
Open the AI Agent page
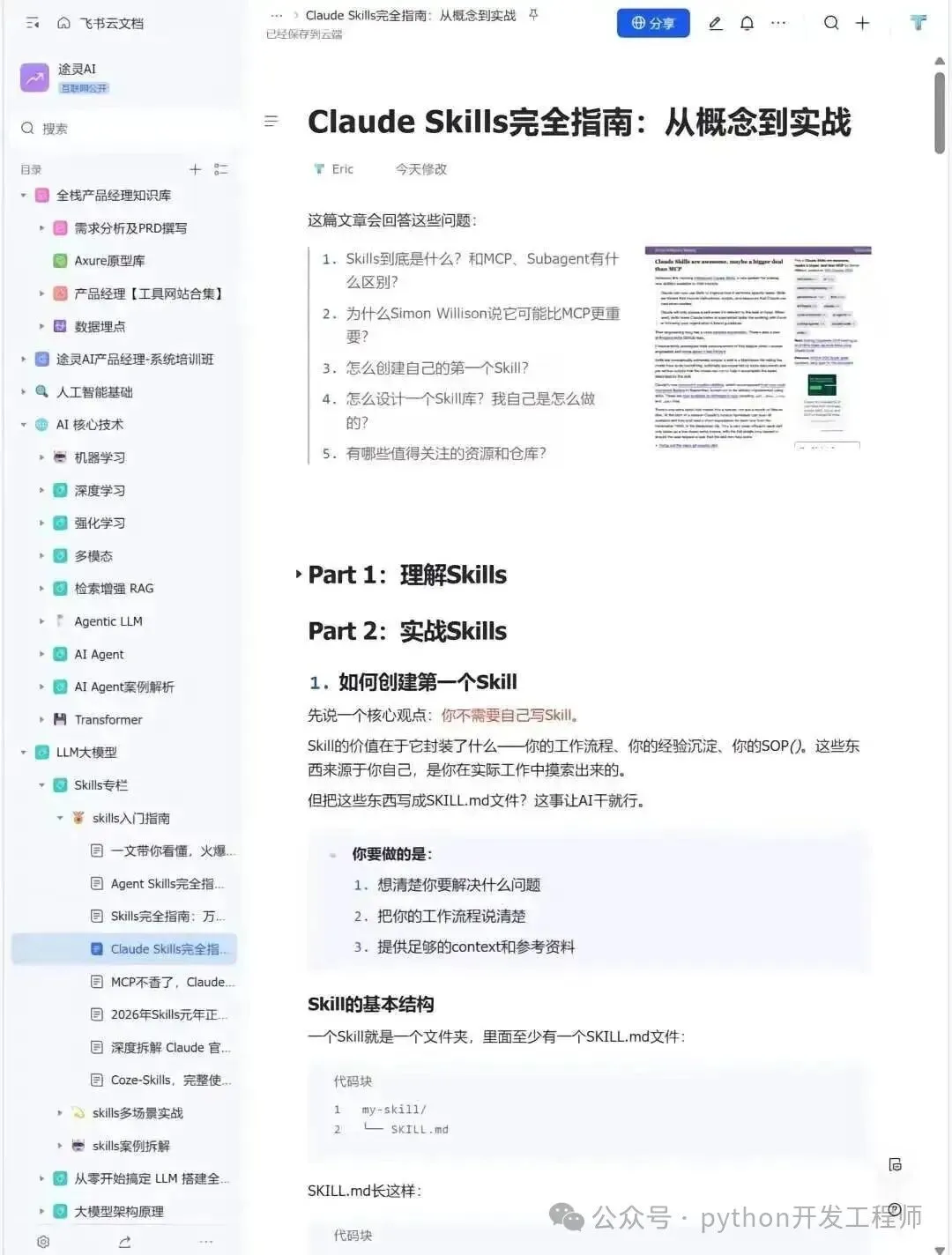pyautogui.click(x=99, y=654)
